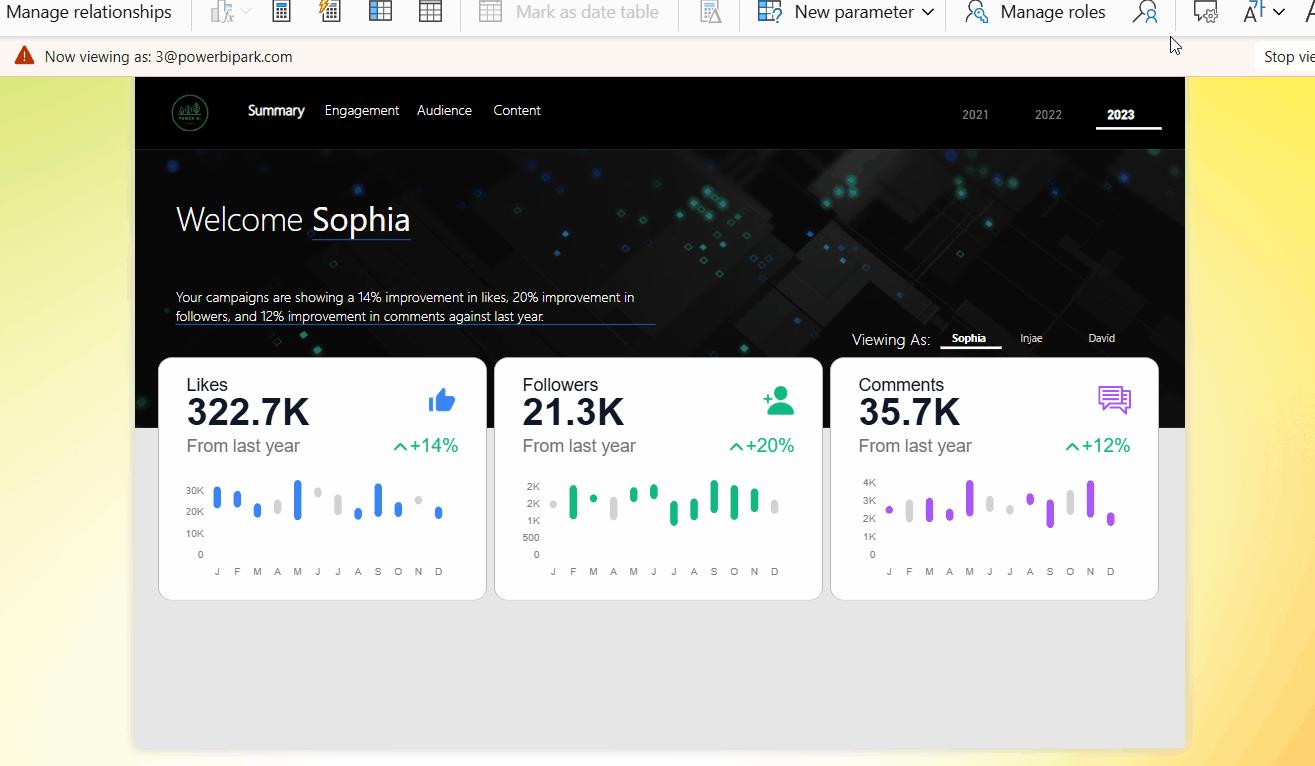Open Quick measure with the lightning calculator icon
The image size is (1315, 766).
pos(330,11)
